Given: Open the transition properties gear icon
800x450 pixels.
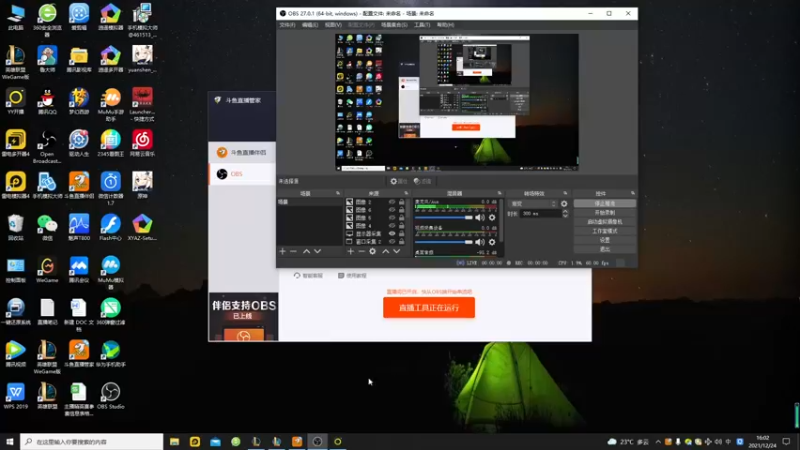Looking at the screenshot, I should [564, 204].
